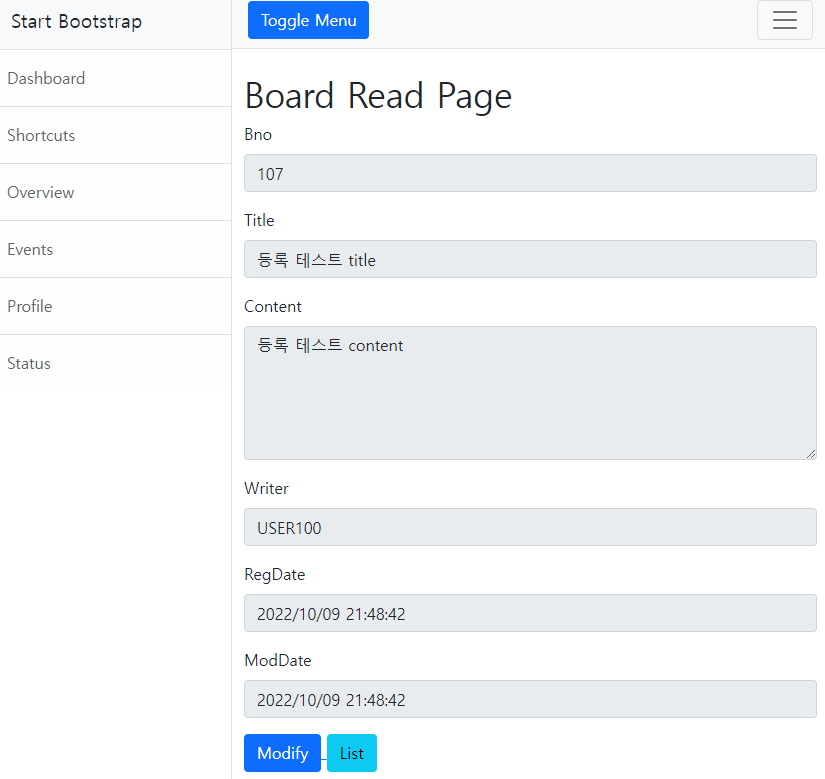Click the Bno field showing 107

point(530,173)
